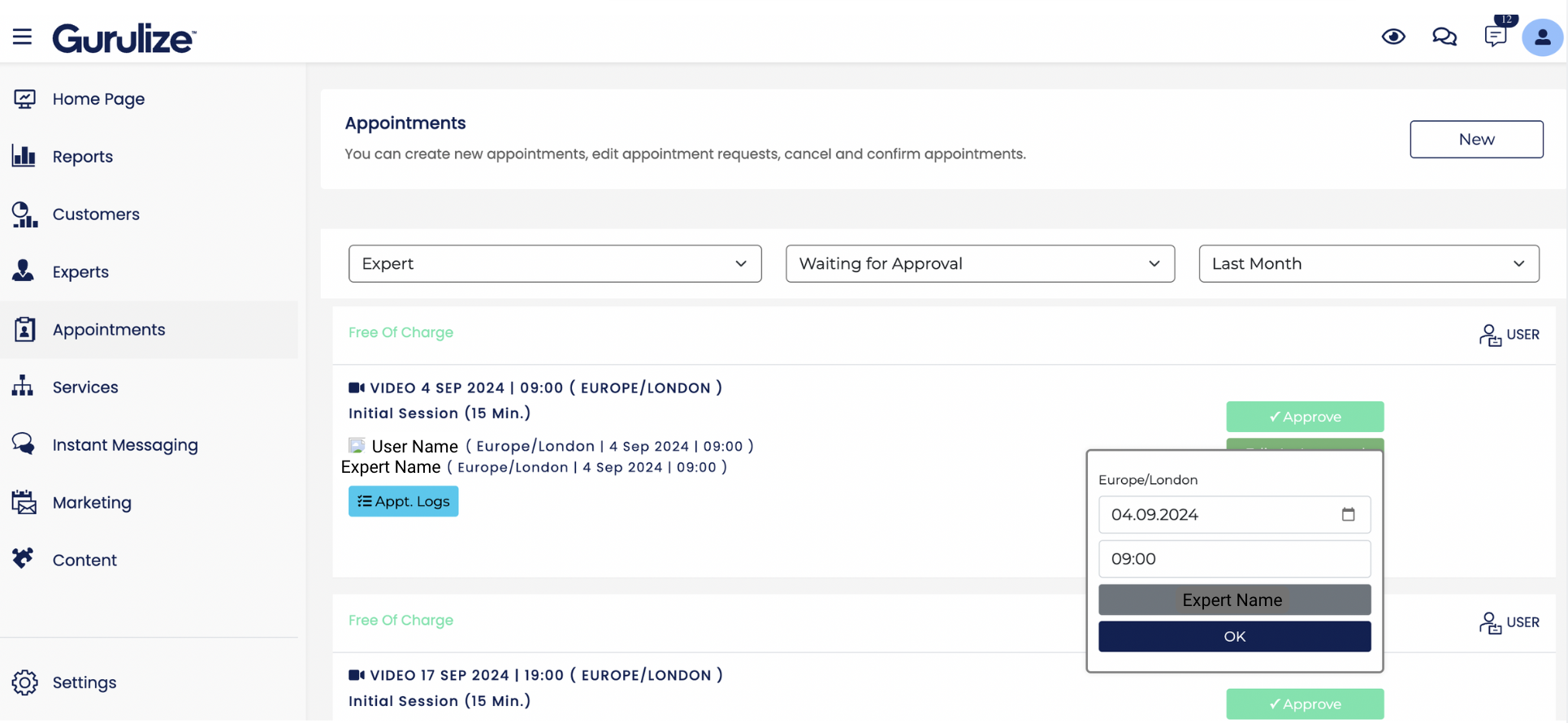Click the Home Page monitor icon
The width and height of the screenshot is (1568, 723).
coord(24,99)
